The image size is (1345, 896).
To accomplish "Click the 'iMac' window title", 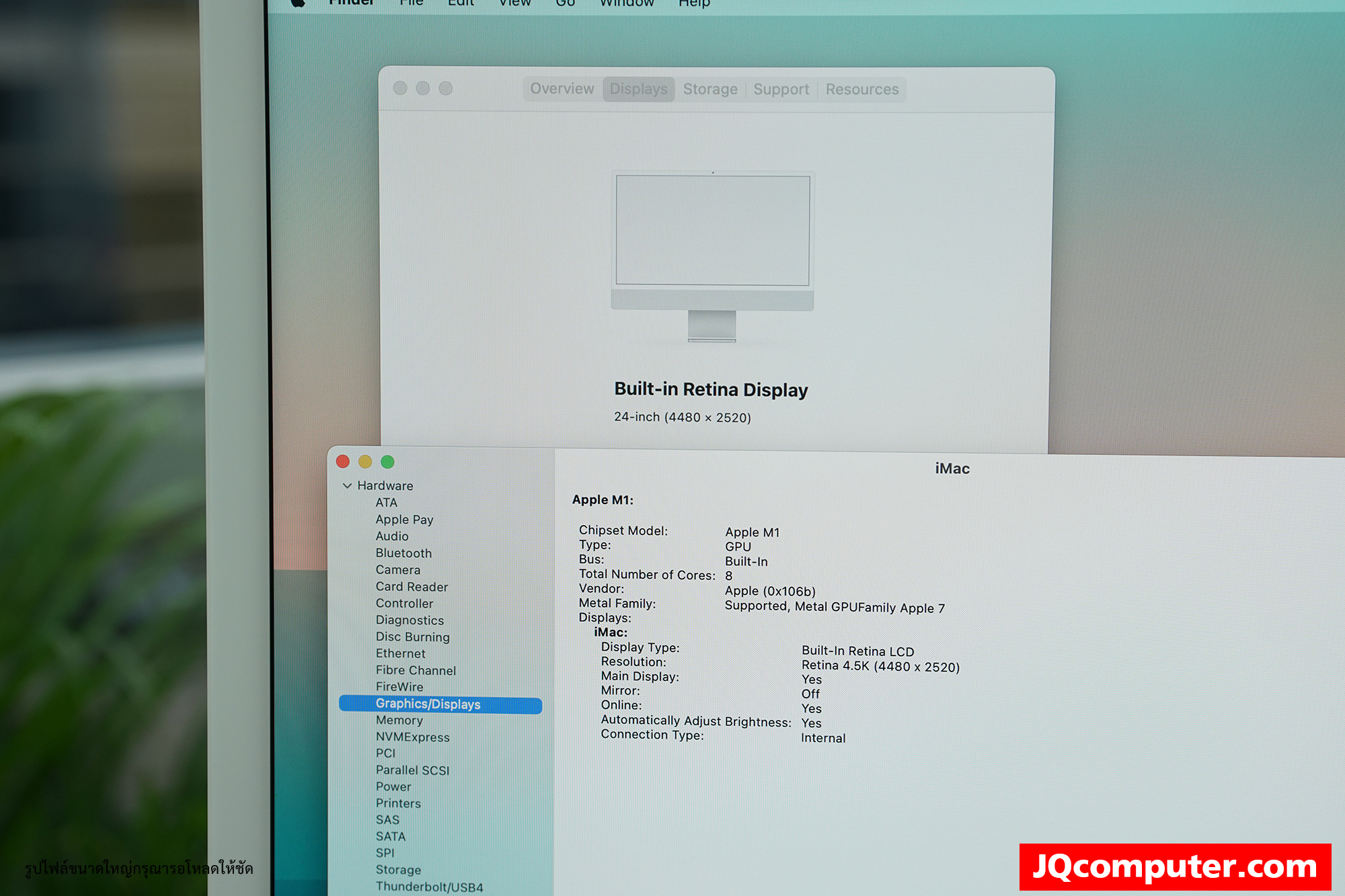I will (x=952, y=469).
